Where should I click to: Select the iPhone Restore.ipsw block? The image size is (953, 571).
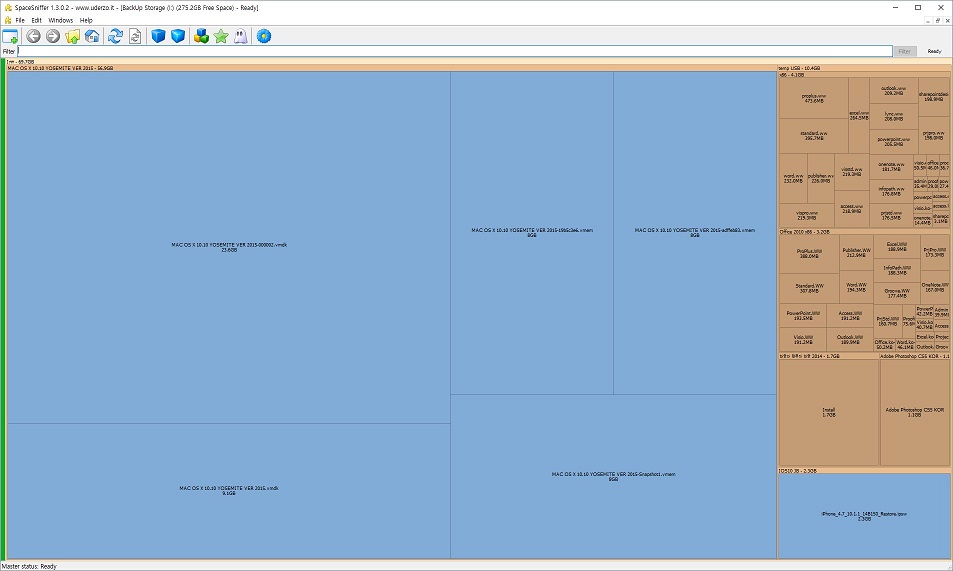coord(864,516)
